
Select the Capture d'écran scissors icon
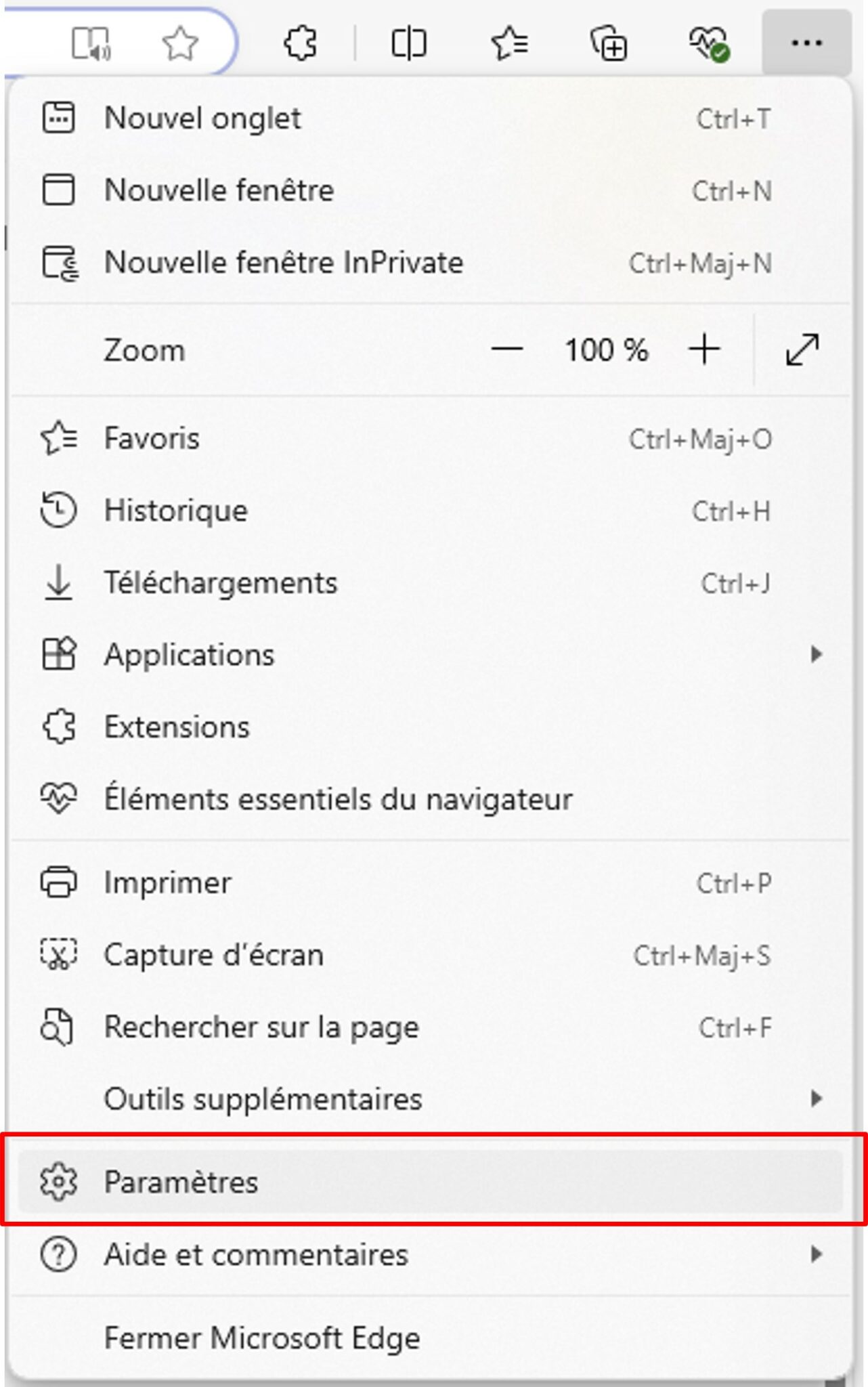point(60,954)
